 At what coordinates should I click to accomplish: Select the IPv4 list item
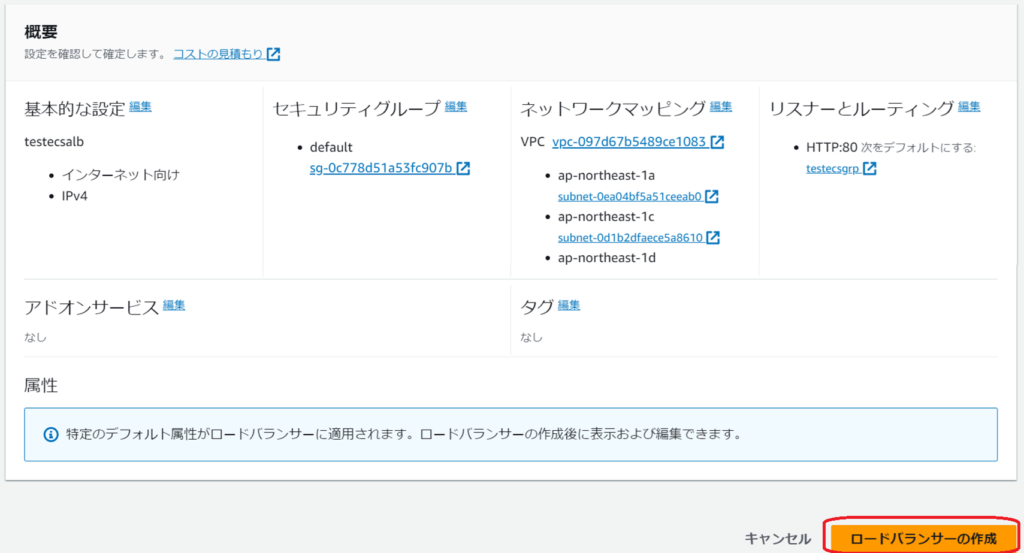(74, 196)
